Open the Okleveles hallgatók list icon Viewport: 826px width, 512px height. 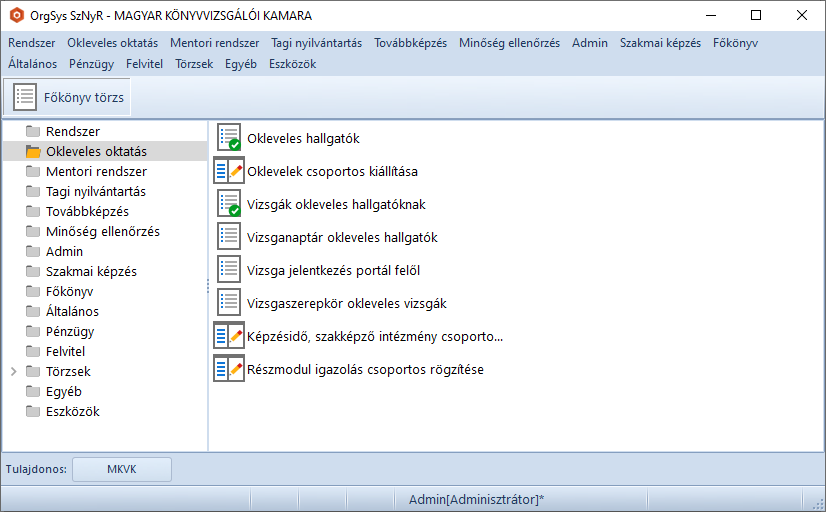point(229,138)
